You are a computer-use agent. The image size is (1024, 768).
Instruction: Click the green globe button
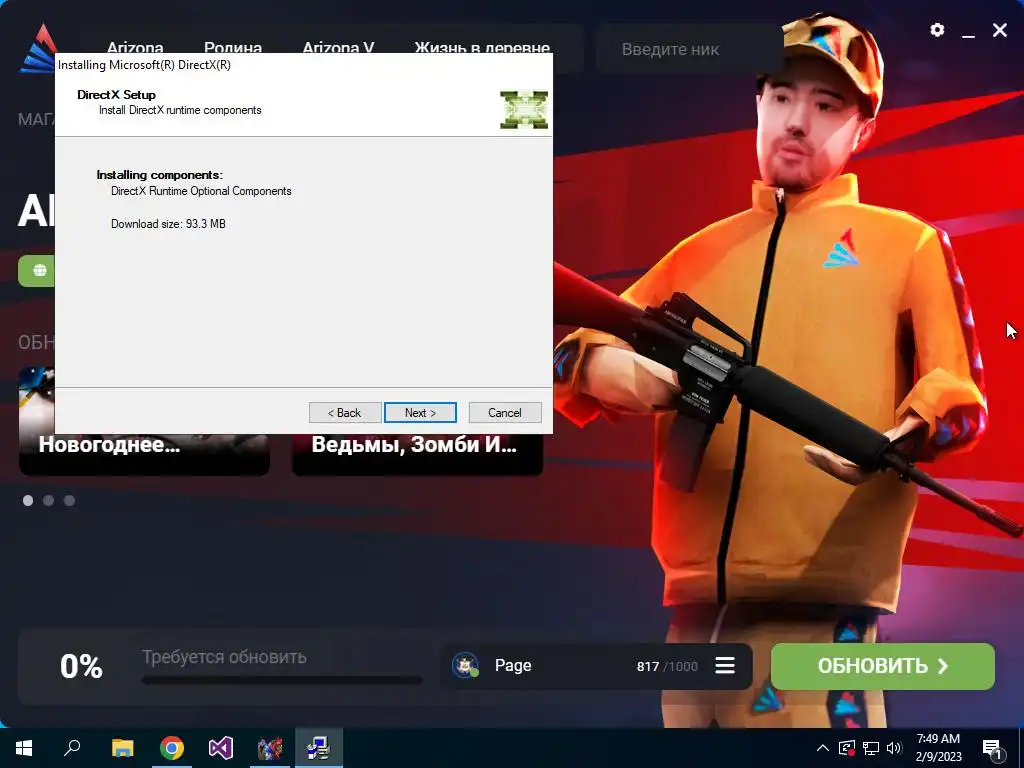coord(38,270)
